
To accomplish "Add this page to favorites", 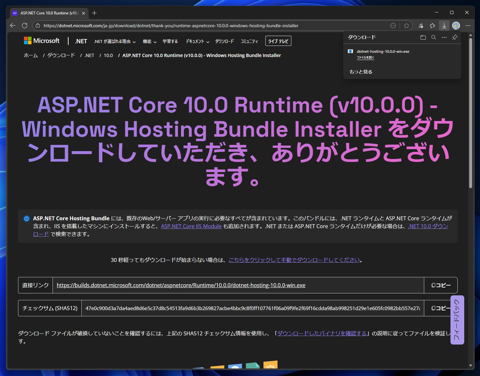I will [x=406, y=26].
